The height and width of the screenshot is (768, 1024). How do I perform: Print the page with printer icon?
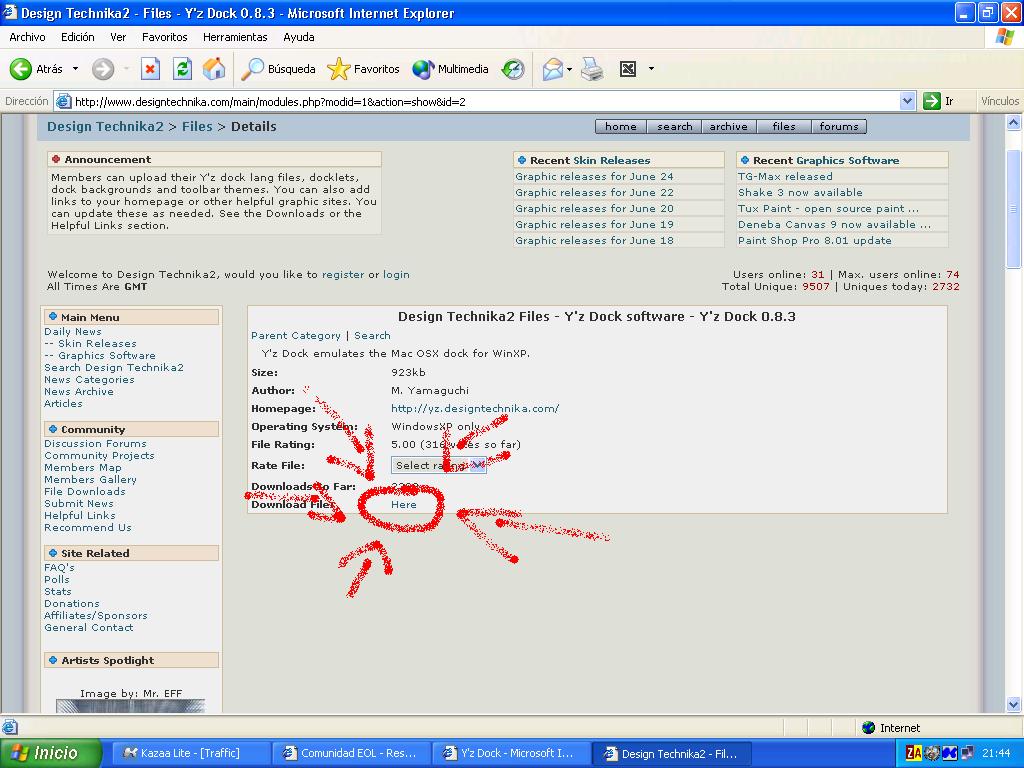592,69
